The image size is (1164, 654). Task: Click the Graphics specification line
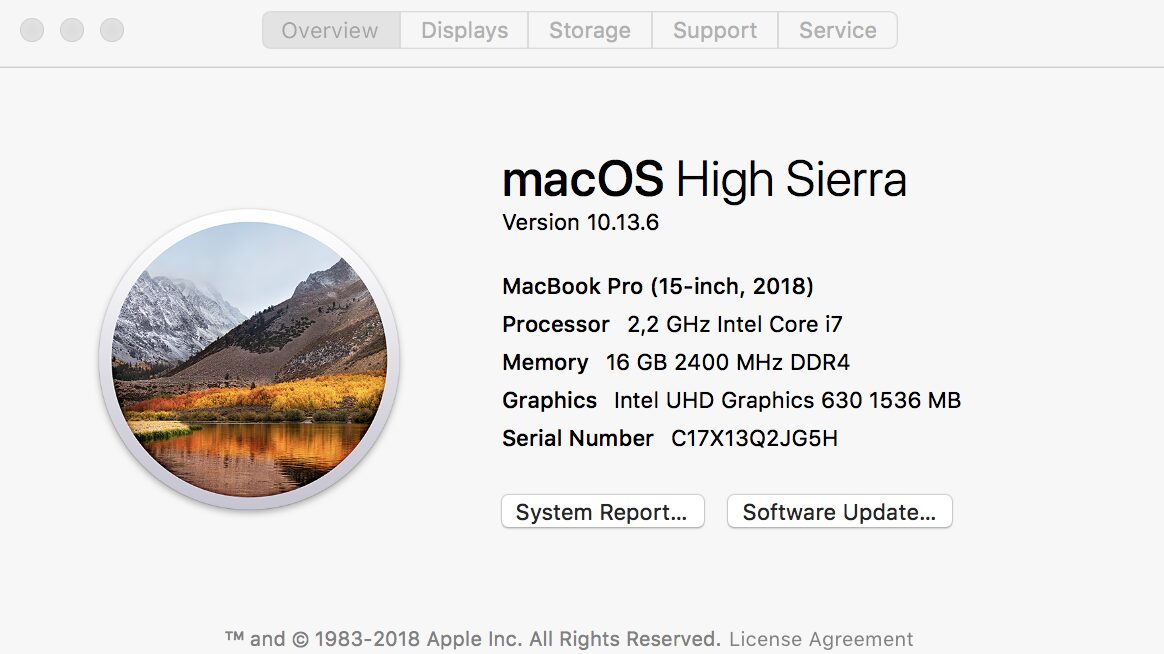731,400
